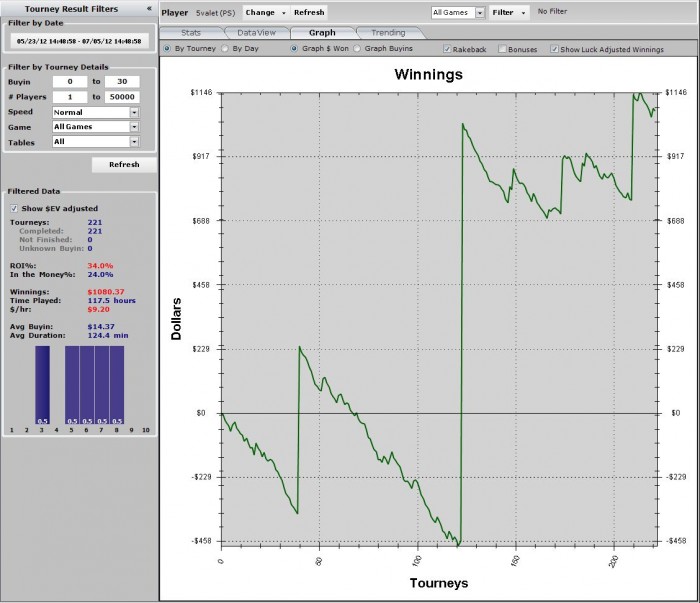Select the By Tourney radio button
The image size is (700, 603).
pos(167,48)
